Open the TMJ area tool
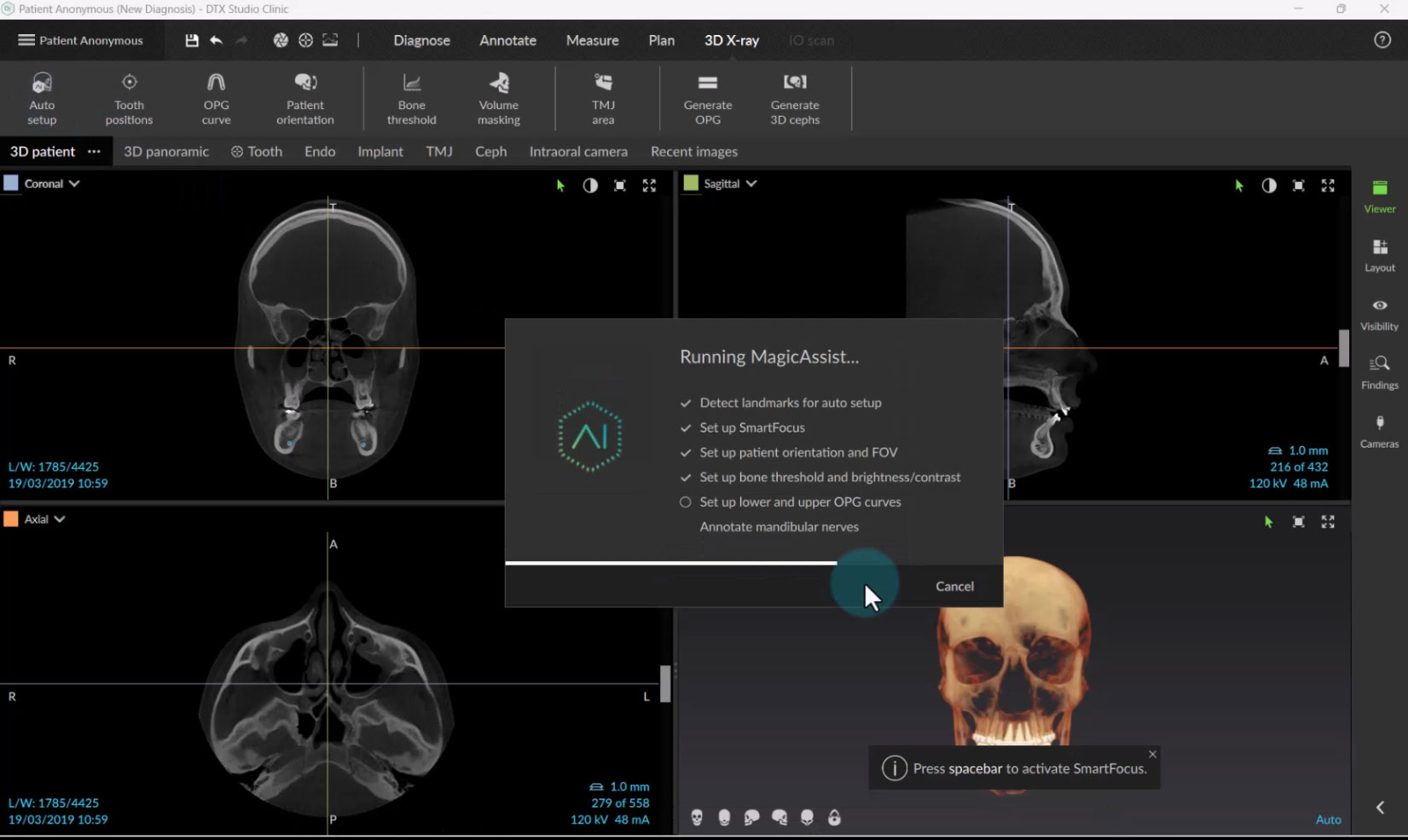The image size is (1408, 840). click(x=603, y=97)
